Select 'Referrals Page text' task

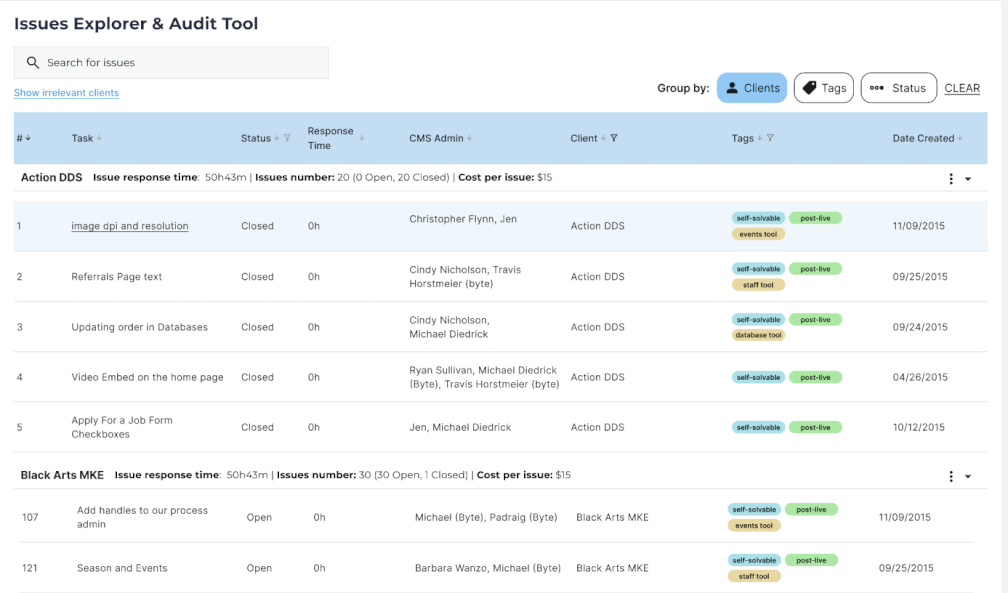click(116, 277)
